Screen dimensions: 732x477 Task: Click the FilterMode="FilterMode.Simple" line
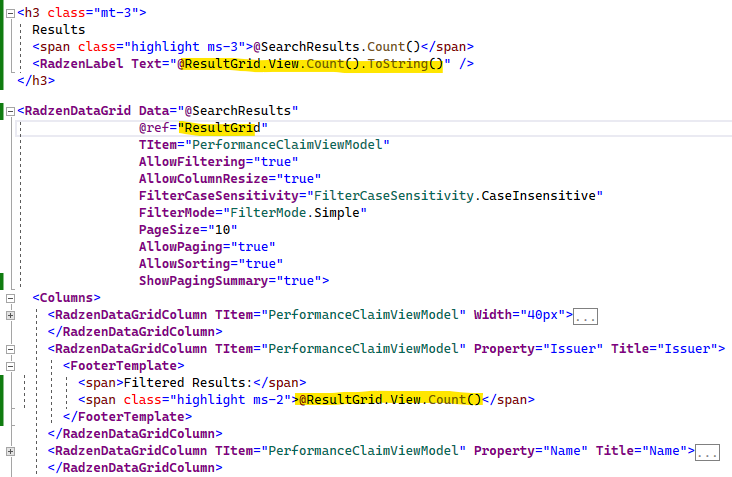[x=253, y=213]
